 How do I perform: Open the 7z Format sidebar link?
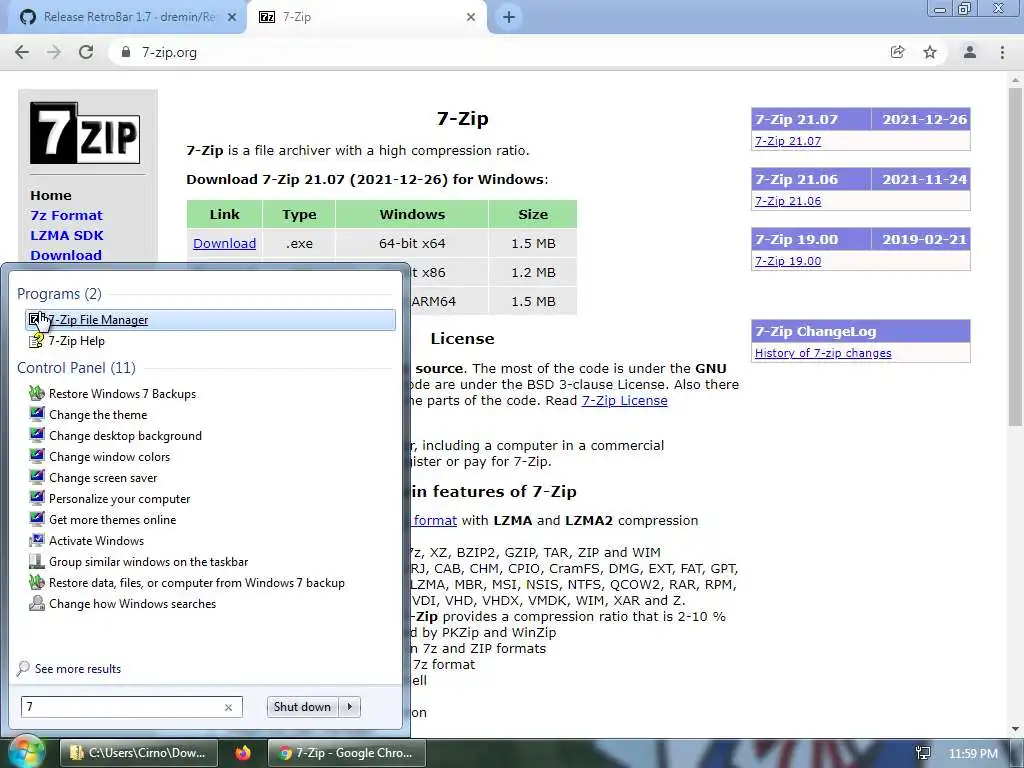(x=67, y=216)
